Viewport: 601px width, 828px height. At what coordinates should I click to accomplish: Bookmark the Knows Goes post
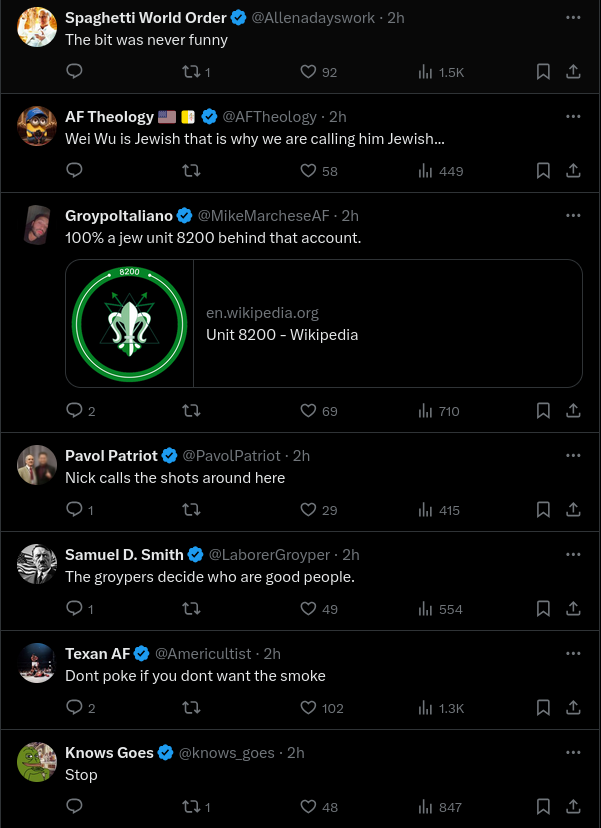point(543,806)
